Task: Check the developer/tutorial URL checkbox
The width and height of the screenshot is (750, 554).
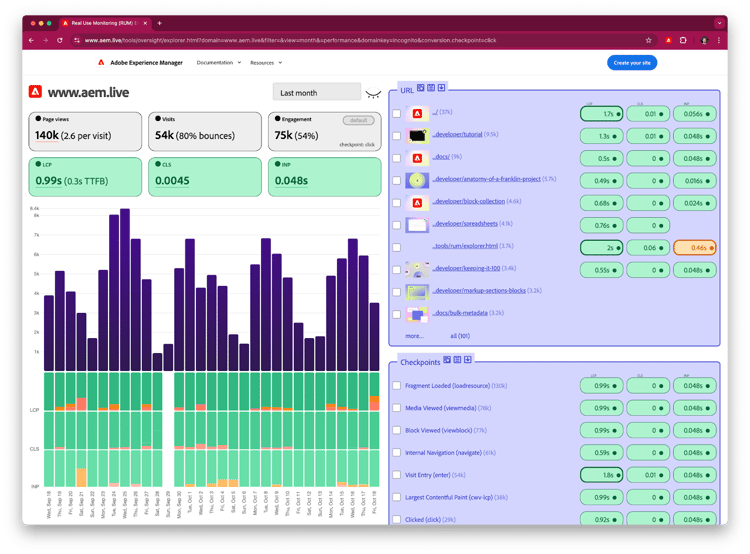Action: click(x=397, y=136)
